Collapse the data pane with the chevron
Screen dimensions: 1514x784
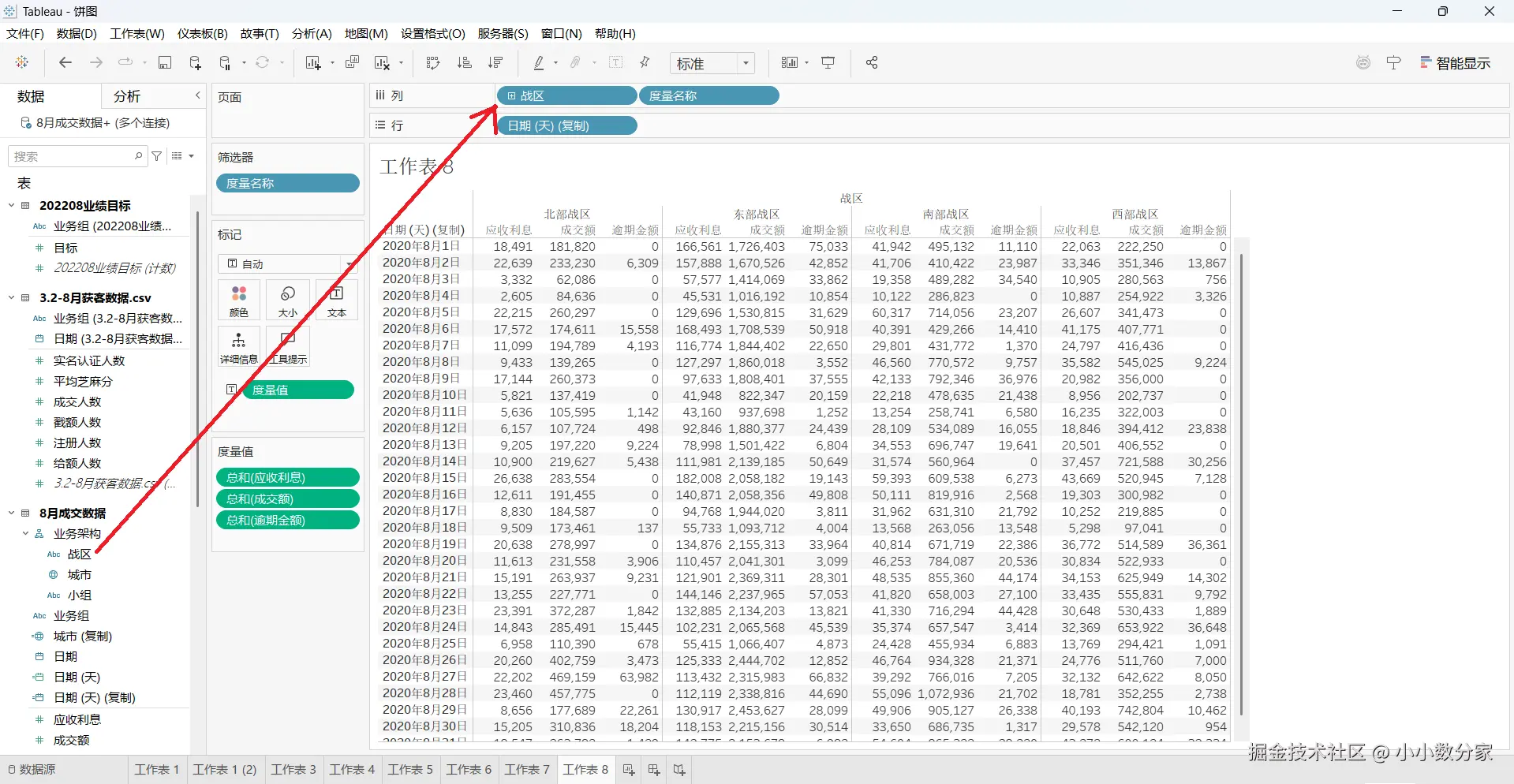(x=198, y=95)
